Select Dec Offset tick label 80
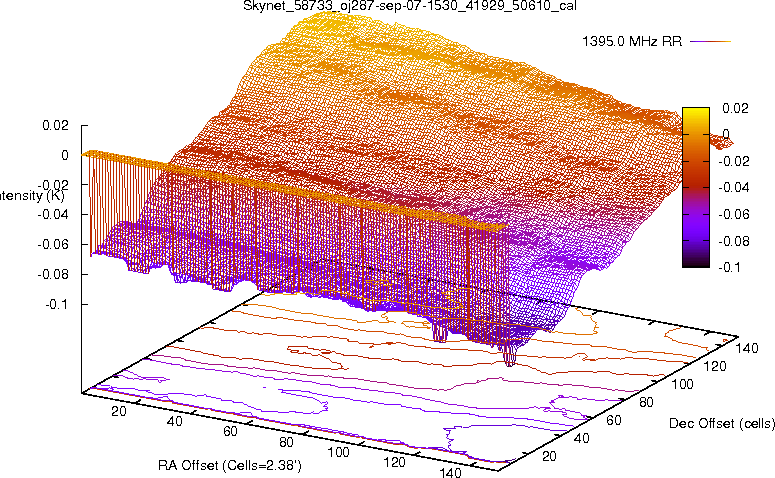Viewport: 775px width, 478px height. click(646, 402)
